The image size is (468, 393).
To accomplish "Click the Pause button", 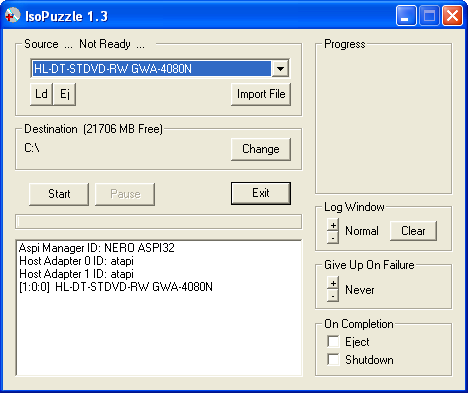I will [125, 194].
